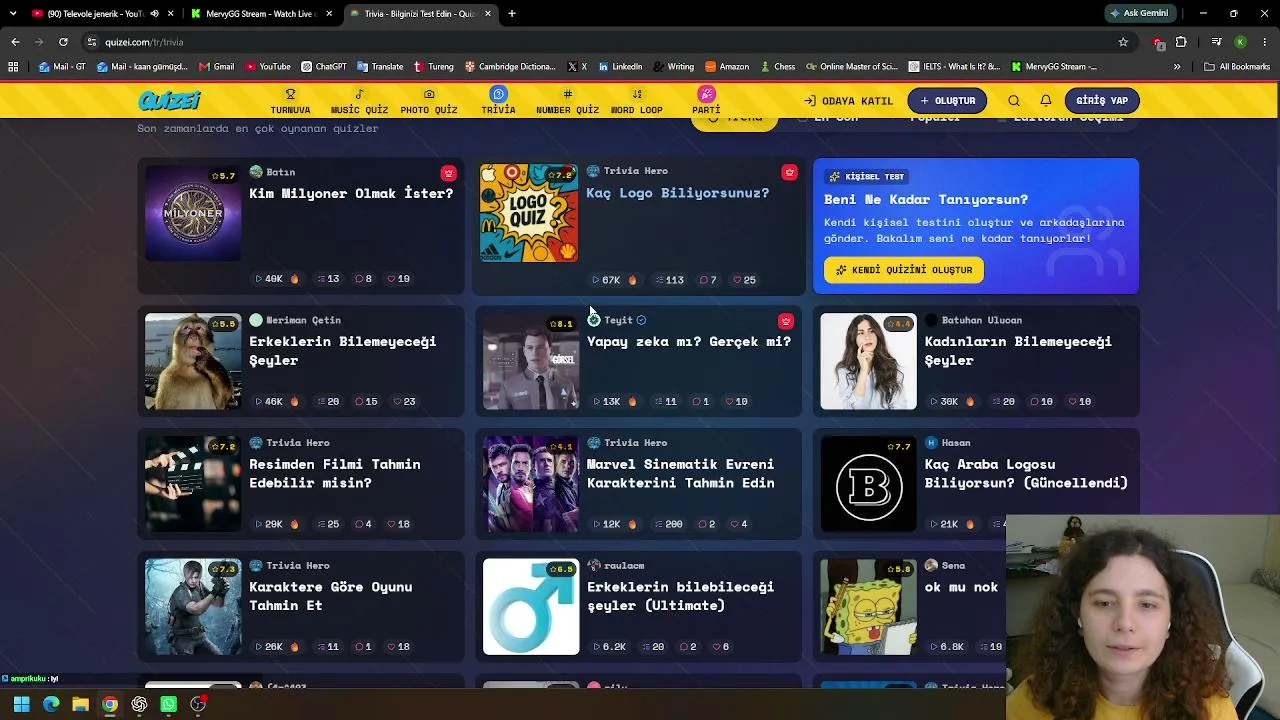Open Marvel Sinematik Evreni quiz title

click(x=680, y=473)
